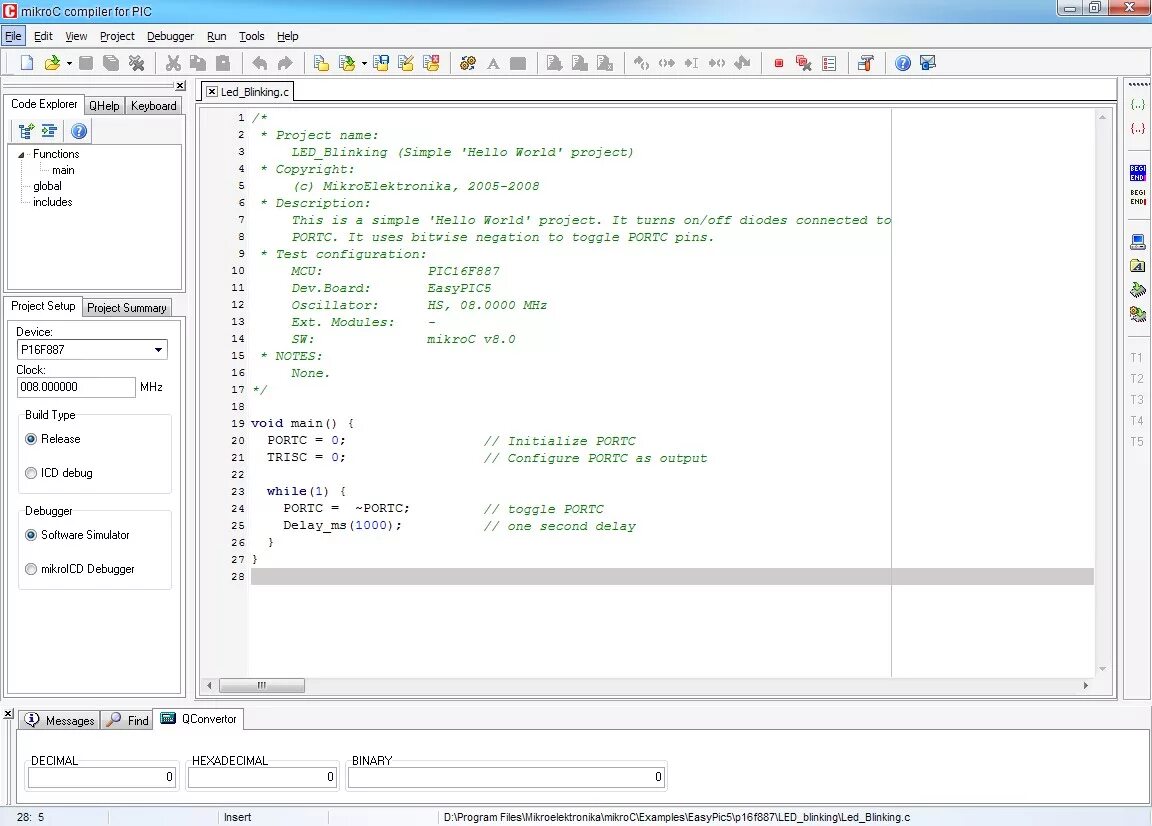This screenshot has width=1152, height=826.
Task: Switch to the Find tab
Action: coord(128,720)
